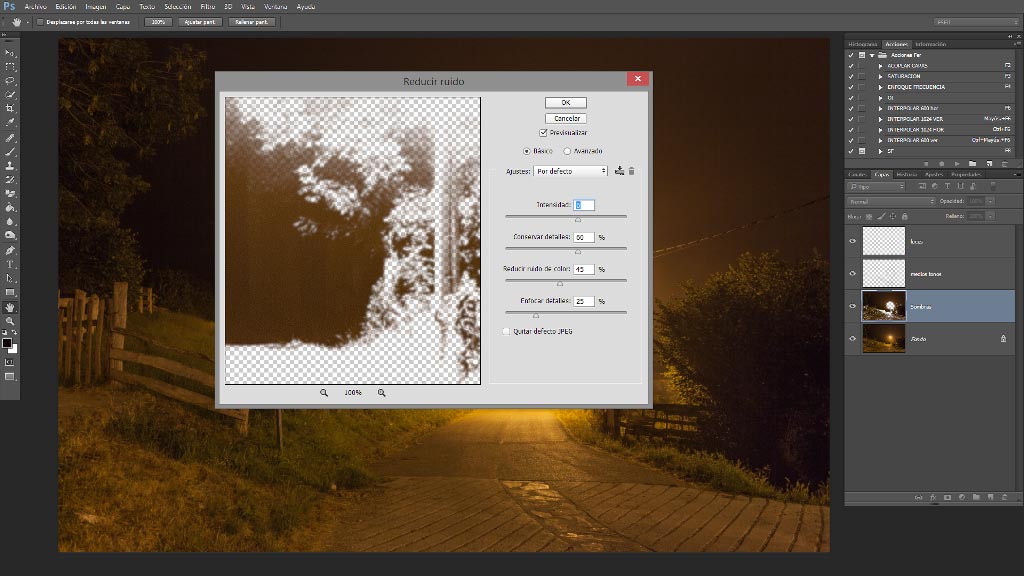The width and height of the screenshot is (1024, 576).
Task: Zoom out the Reducir ruido preview
Action: [x=324, y=392]
